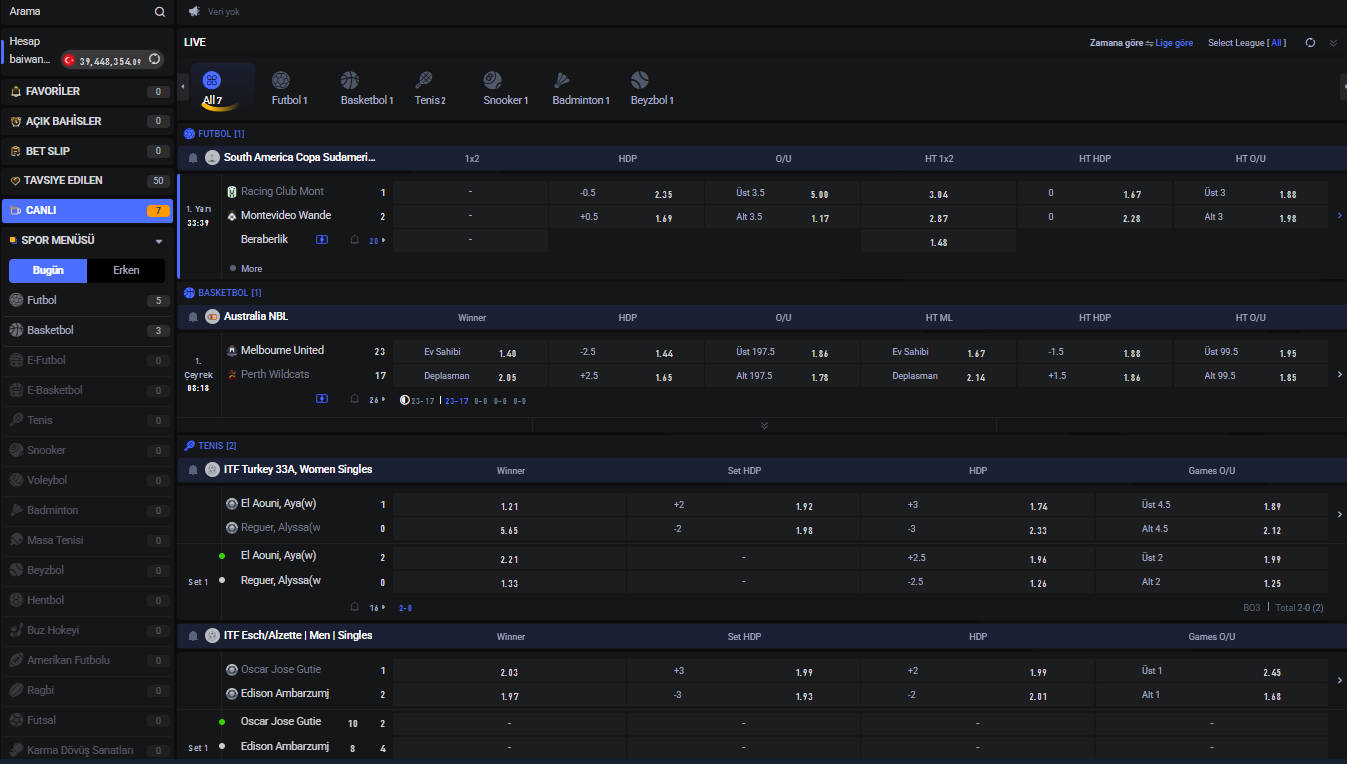Viewport: 1347px width, 764px height.
Task: Move sports carousel left with arrow
Action: tap(183, 87)
